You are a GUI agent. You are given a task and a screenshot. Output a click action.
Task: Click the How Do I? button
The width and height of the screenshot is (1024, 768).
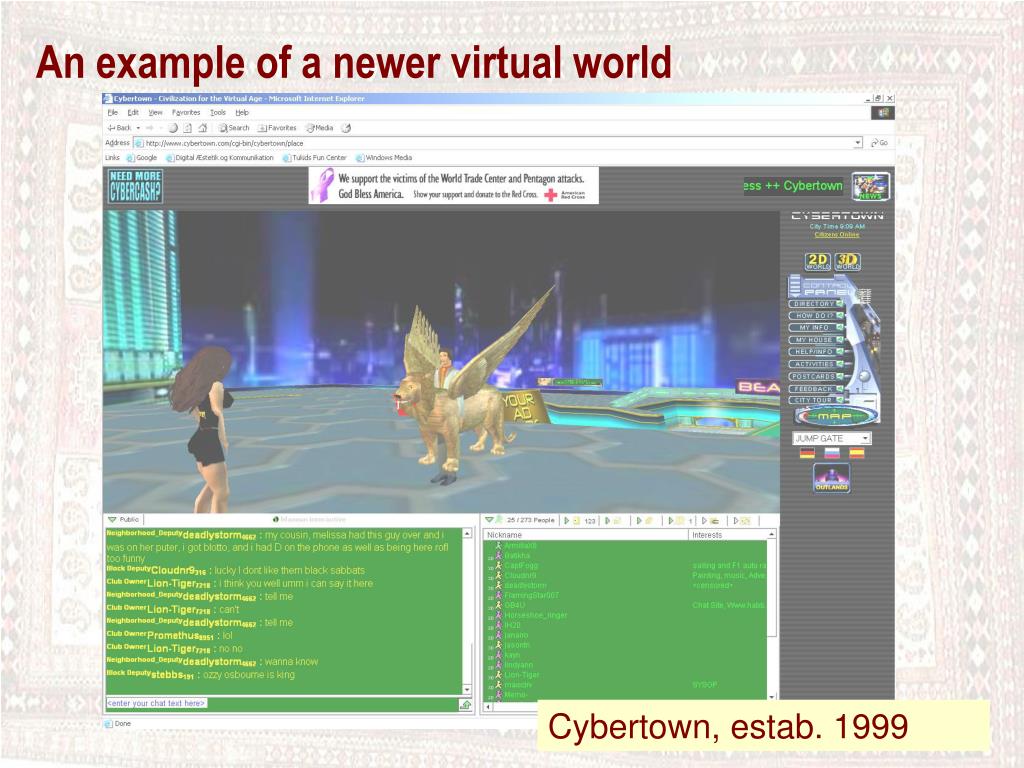[x=816, y=315]
